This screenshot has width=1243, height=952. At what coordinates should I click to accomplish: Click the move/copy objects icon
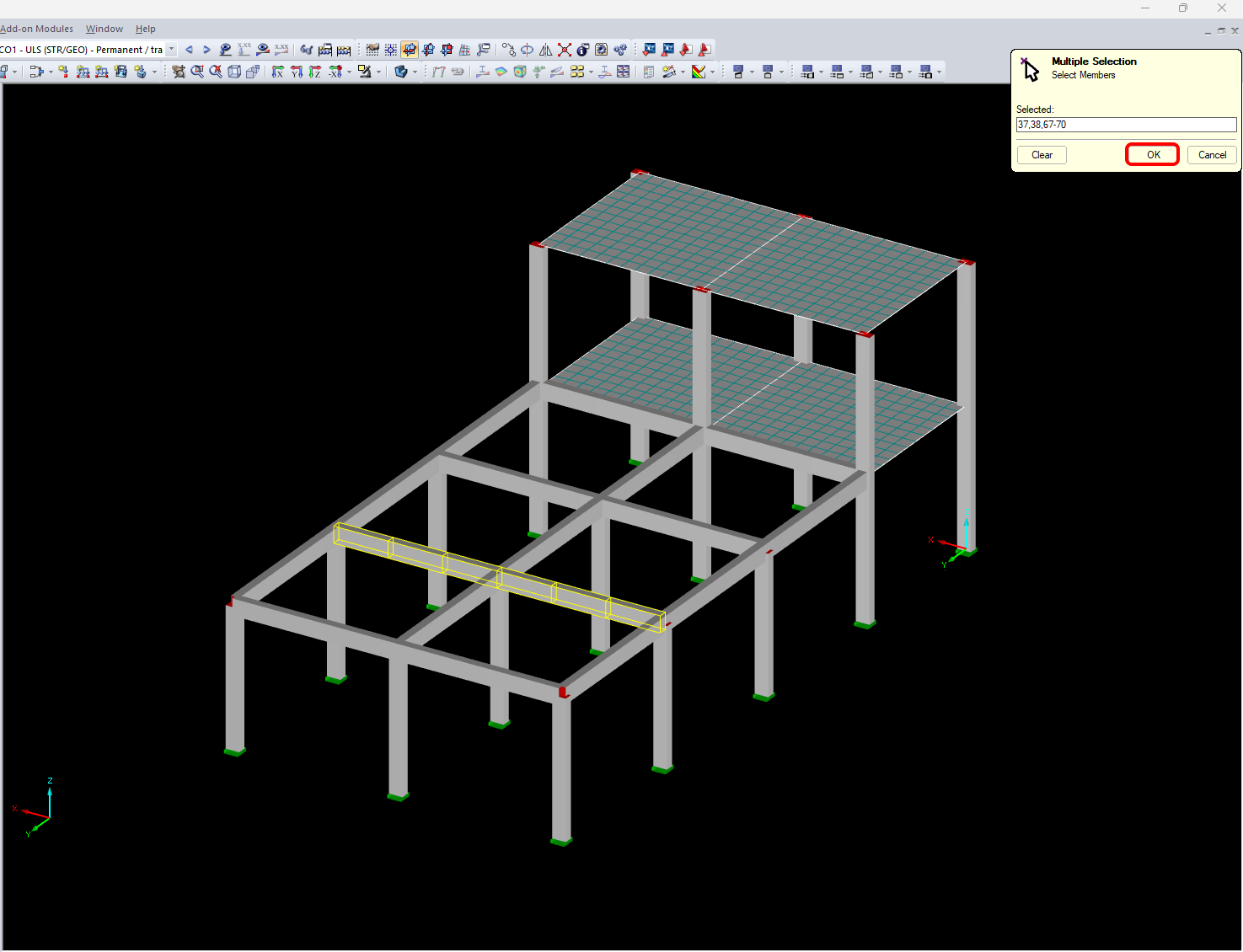(508, 50)
